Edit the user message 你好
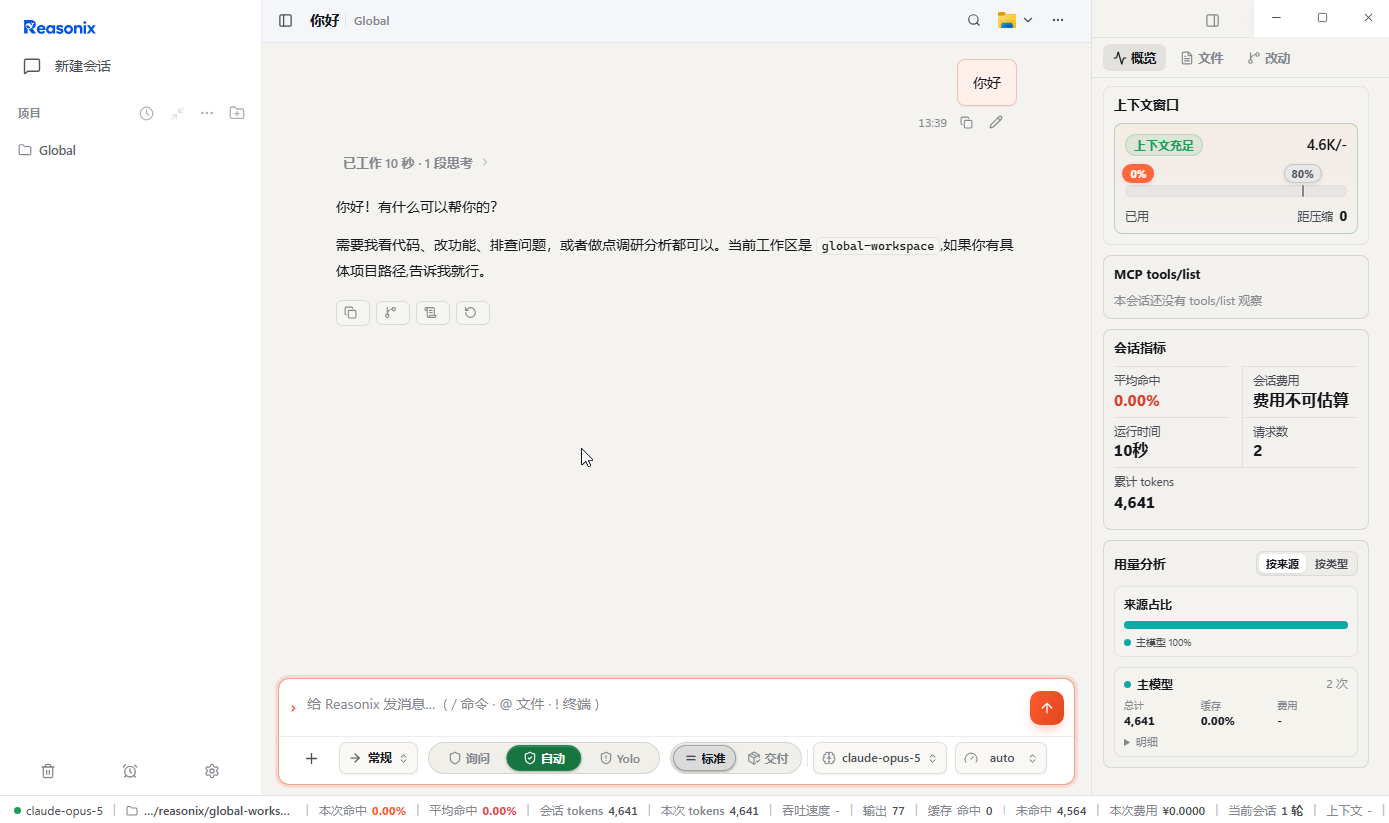Image resolution: width=1389 pixels, height=823 pixels. [996, 122]
